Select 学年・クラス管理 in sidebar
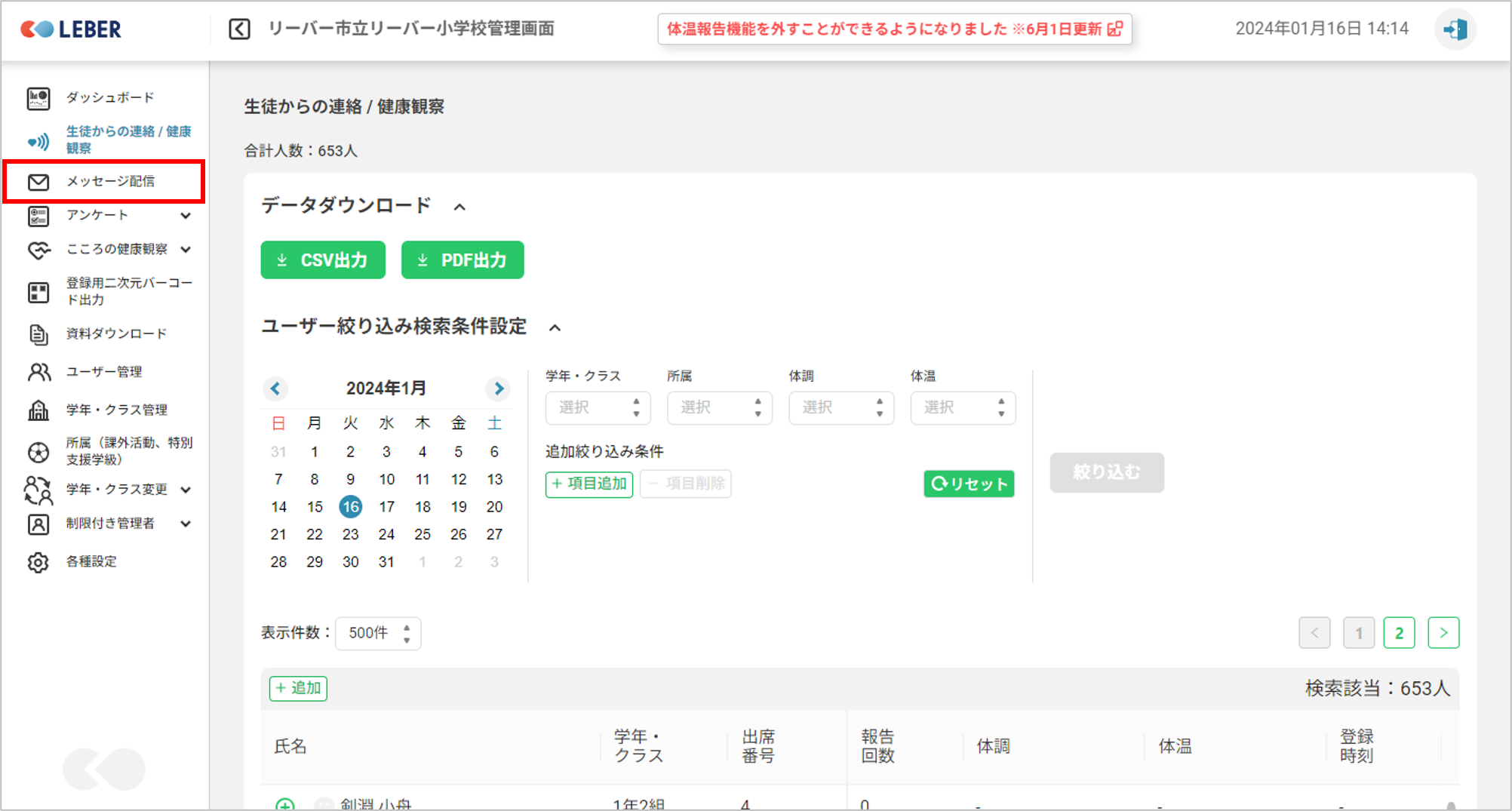 pyautogui.click(x=116, y=410)
